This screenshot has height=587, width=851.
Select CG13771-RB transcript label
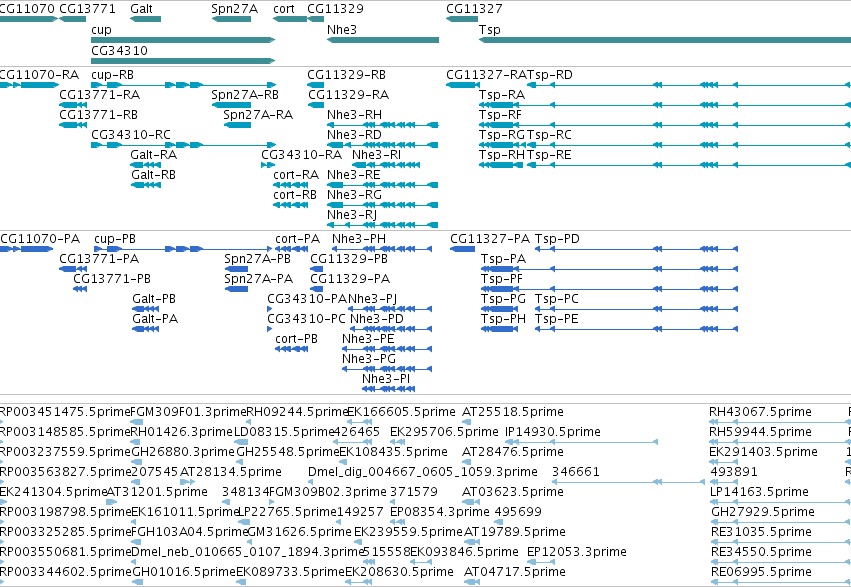98,114
